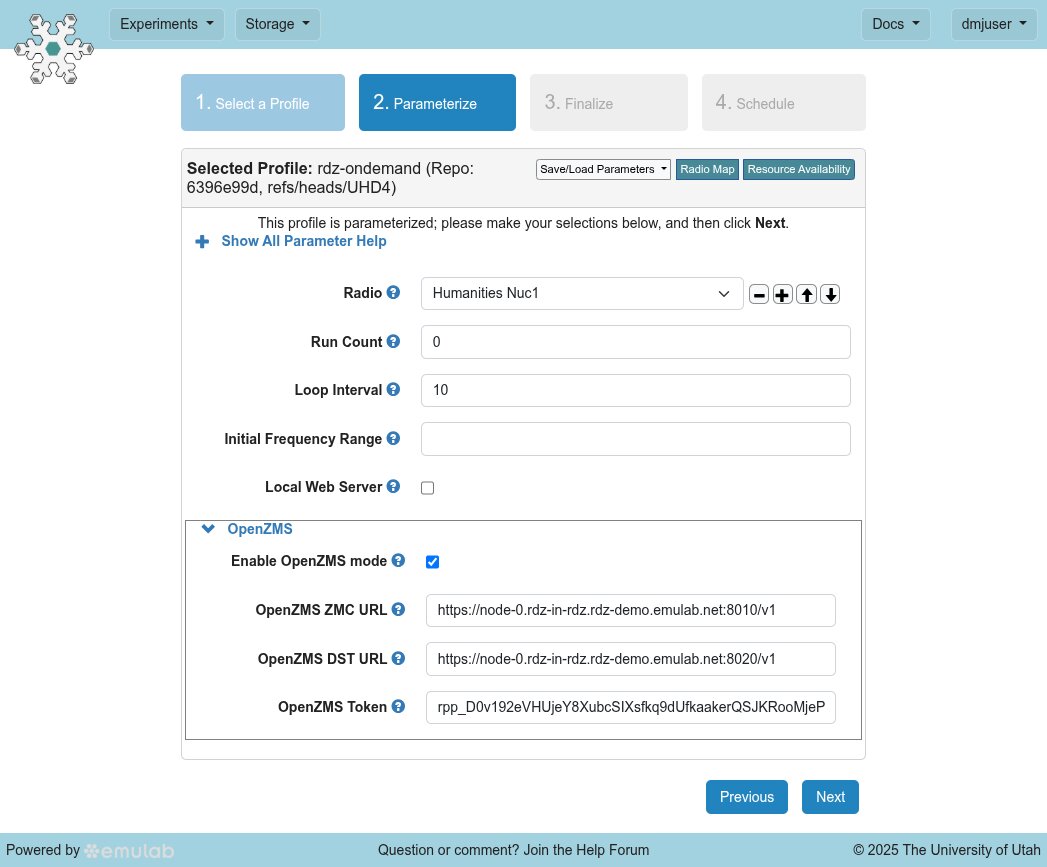Click help icon next to OpenZMS Token
This screenshot has width=1047, height=867.
tap(398, 706)
